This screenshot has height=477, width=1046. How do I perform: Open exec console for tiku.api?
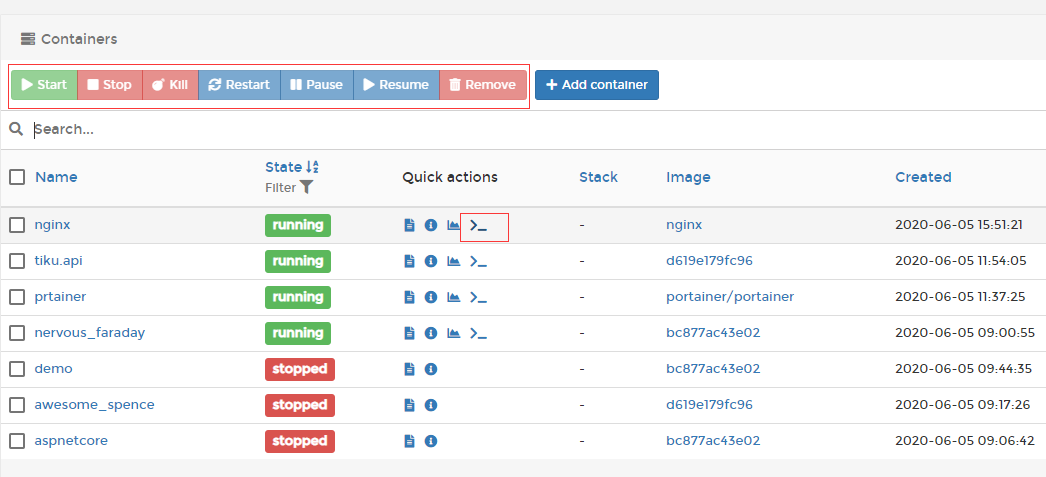click(478, 262)
